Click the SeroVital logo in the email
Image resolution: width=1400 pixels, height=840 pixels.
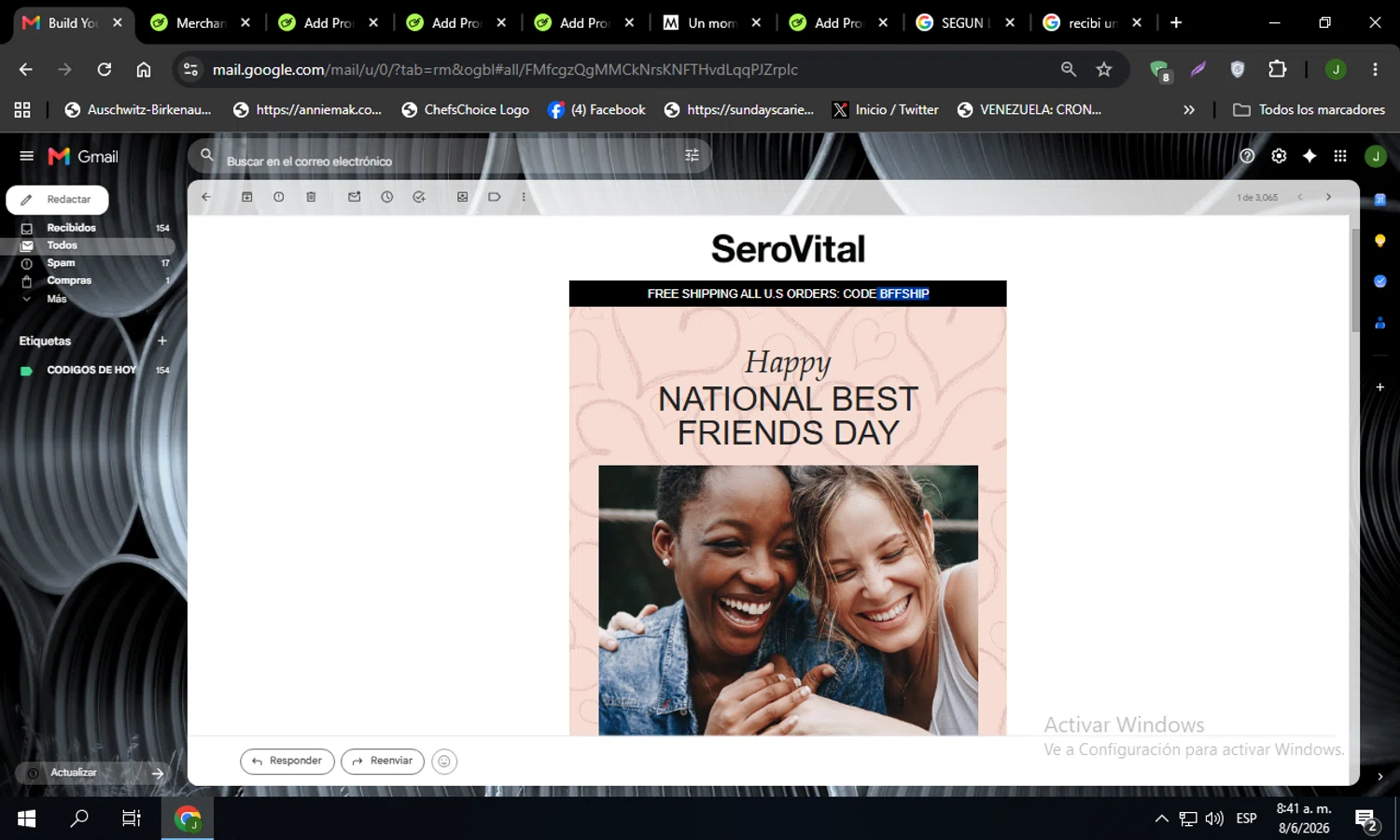point(788,249)
